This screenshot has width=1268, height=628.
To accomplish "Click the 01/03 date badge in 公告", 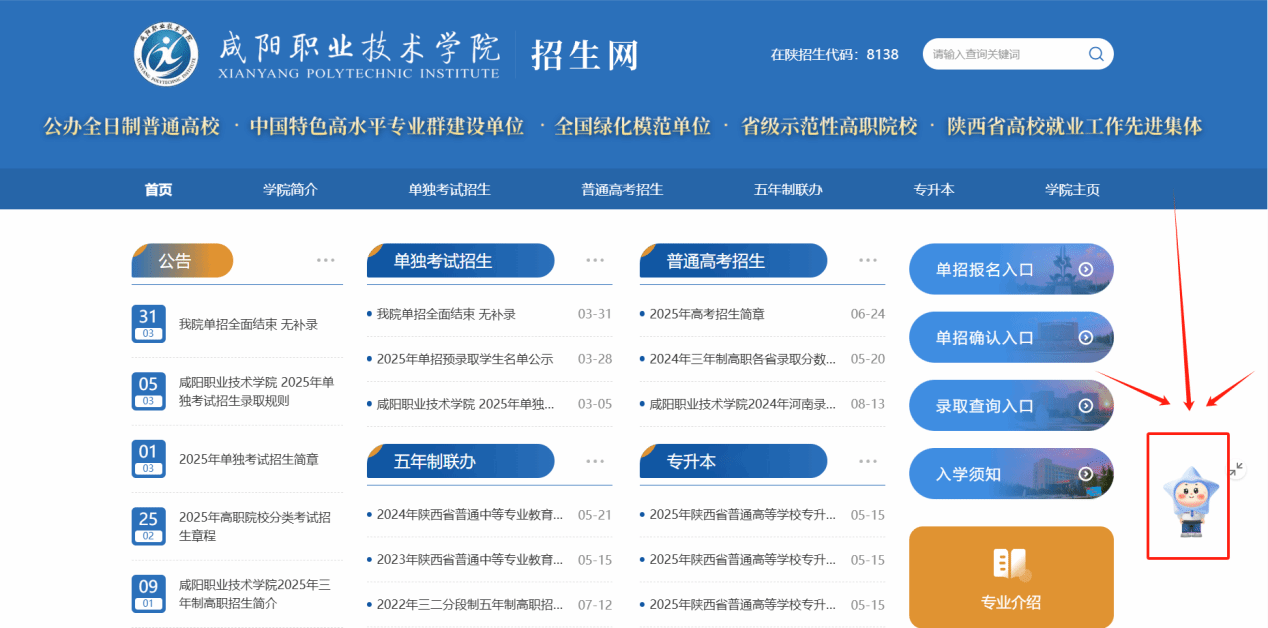I will [x=148, y=459].
